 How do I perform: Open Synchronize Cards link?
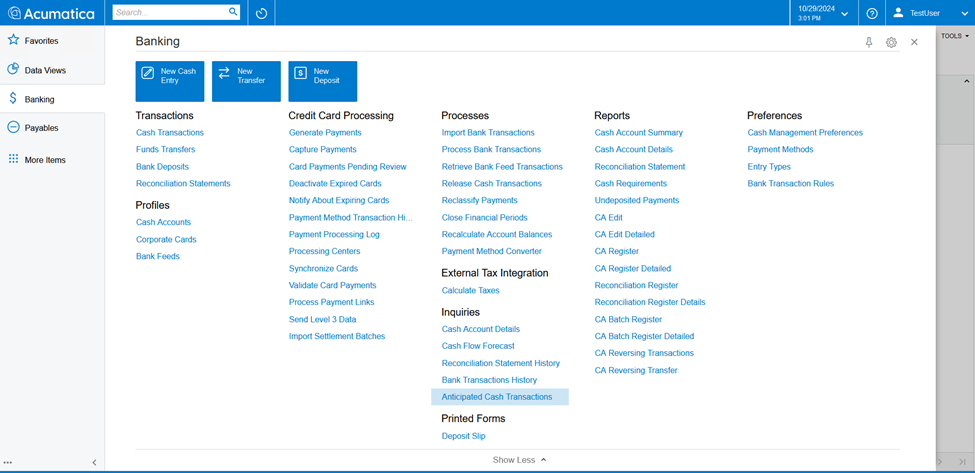point(323,269)
